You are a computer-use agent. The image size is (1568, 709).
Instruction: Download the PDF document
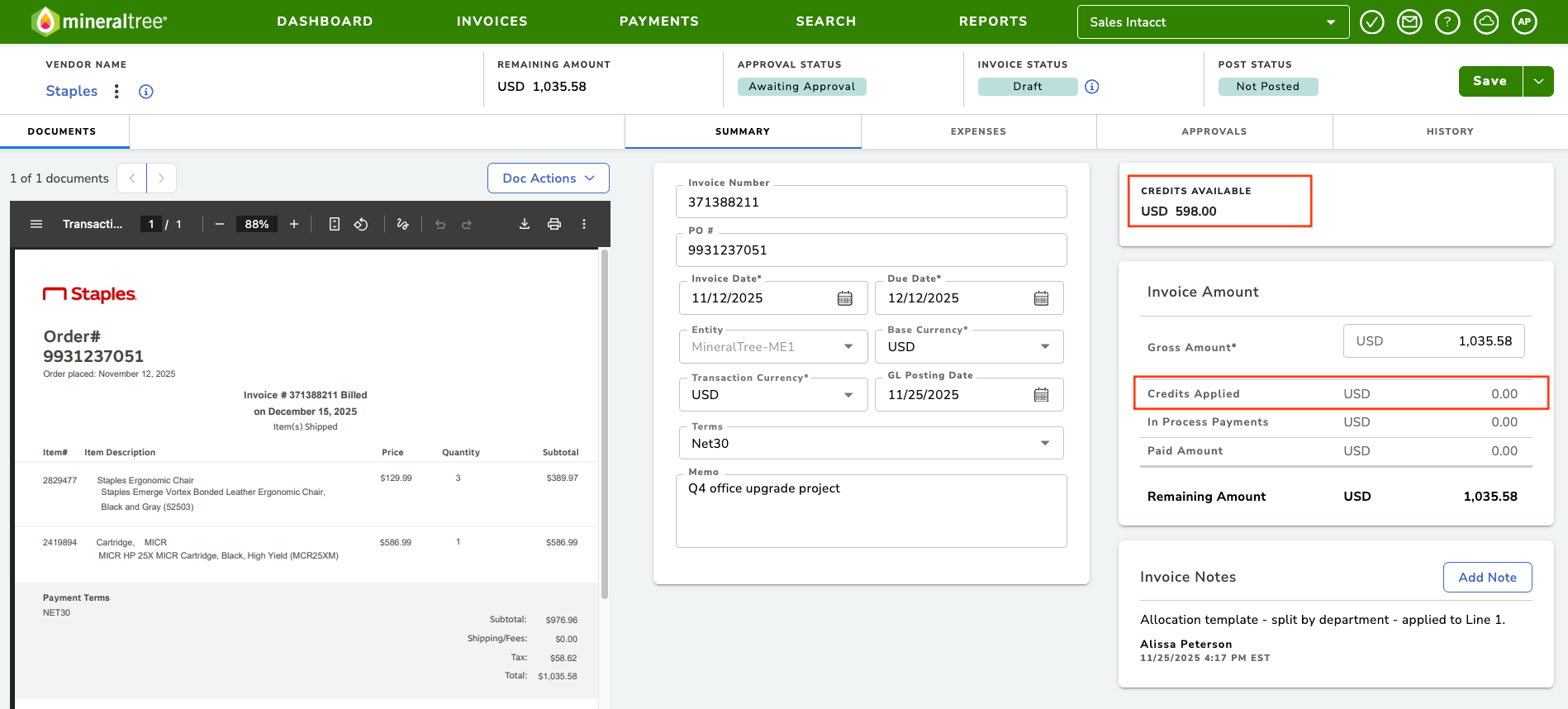tap(525, 224)
